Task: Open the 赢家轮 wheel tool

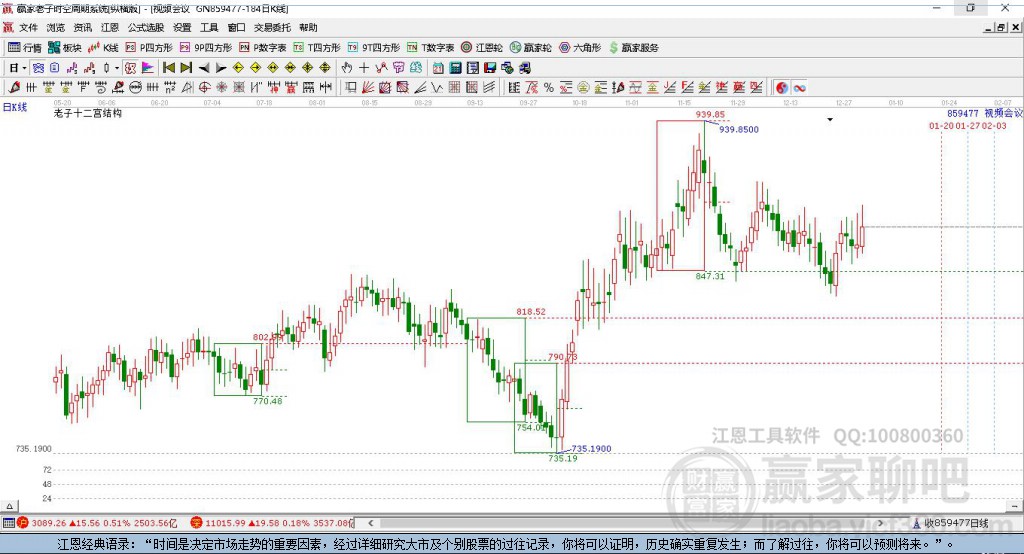Action: 530,48
